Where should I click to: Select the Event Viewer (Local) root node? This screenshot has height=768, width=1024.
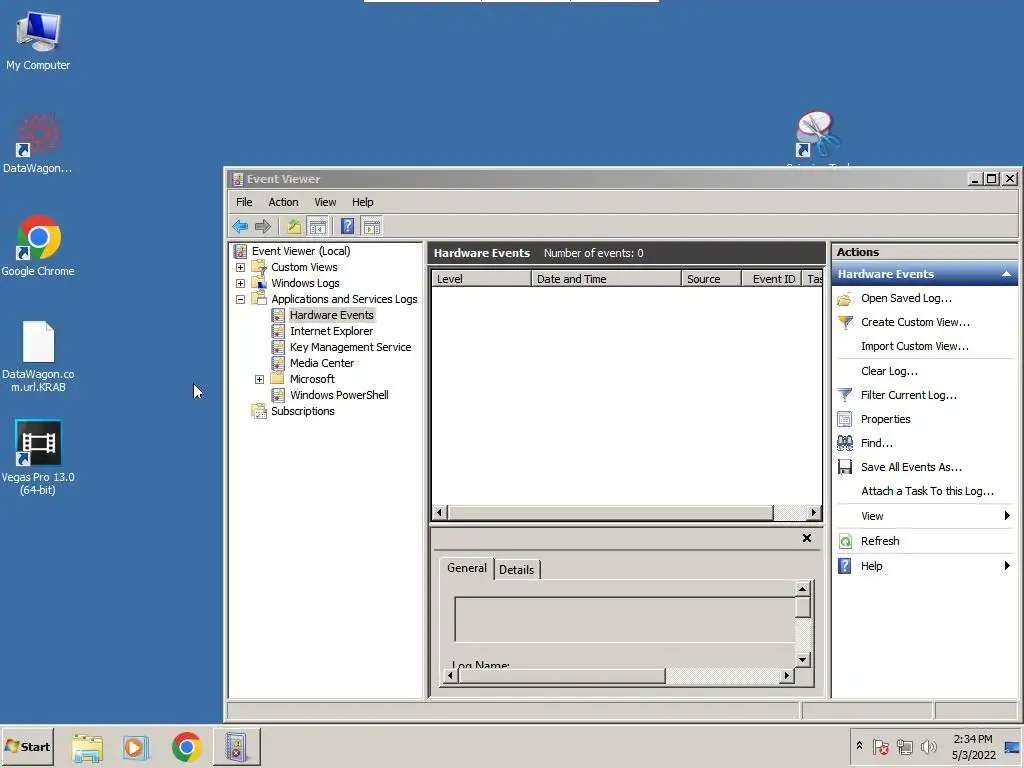301,251
